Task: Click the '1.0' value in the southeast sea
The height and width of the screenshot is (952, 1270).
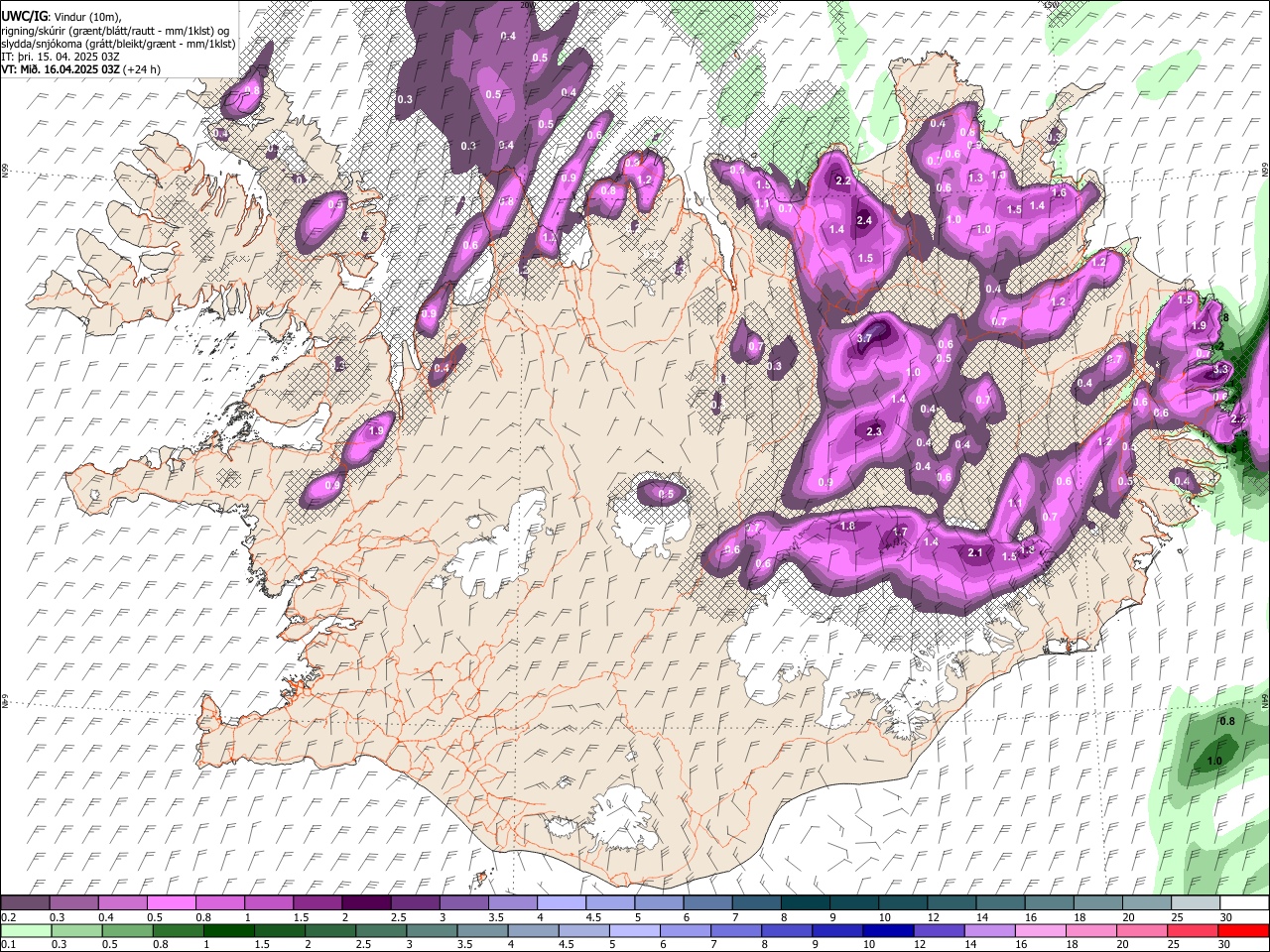Action: [x=1214, y=762]
